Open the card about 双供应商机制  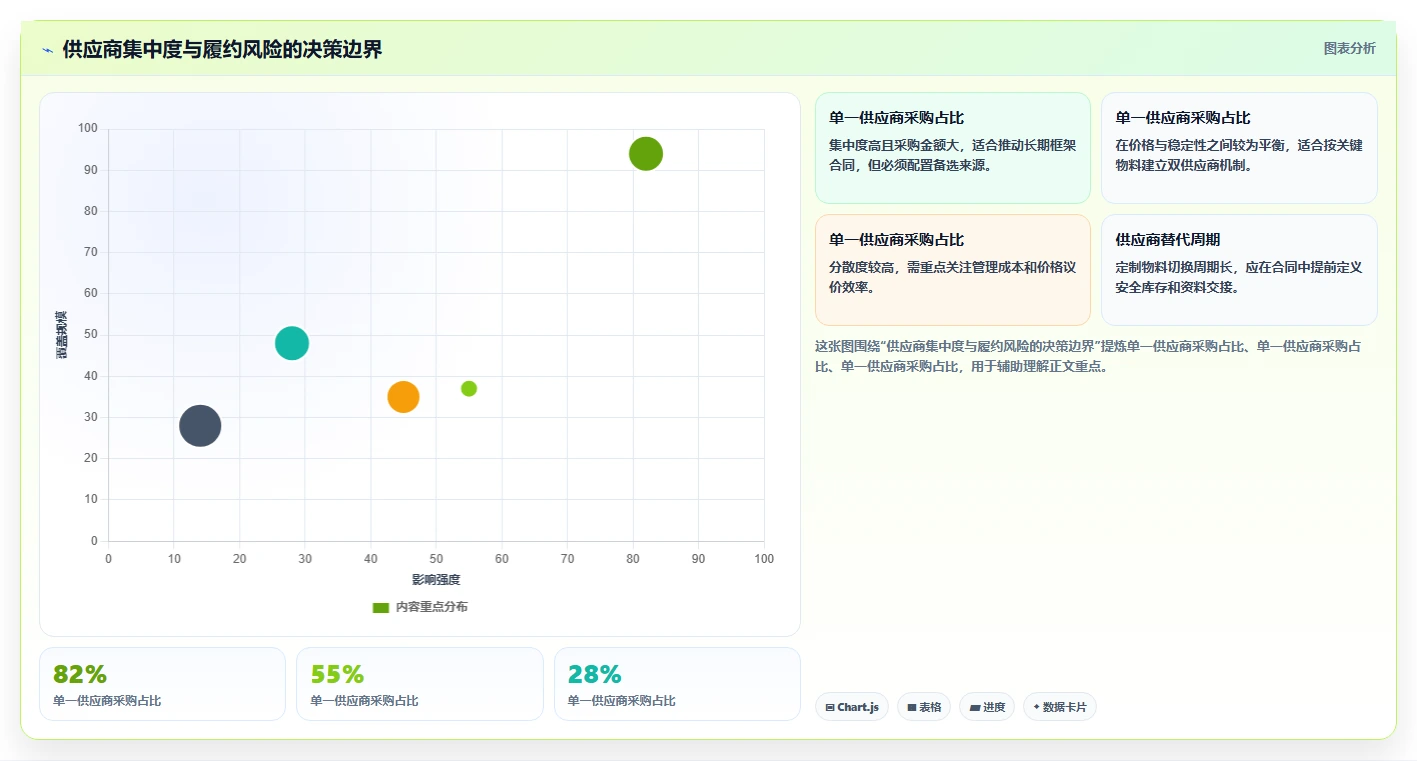click(x=1239, y=148)
